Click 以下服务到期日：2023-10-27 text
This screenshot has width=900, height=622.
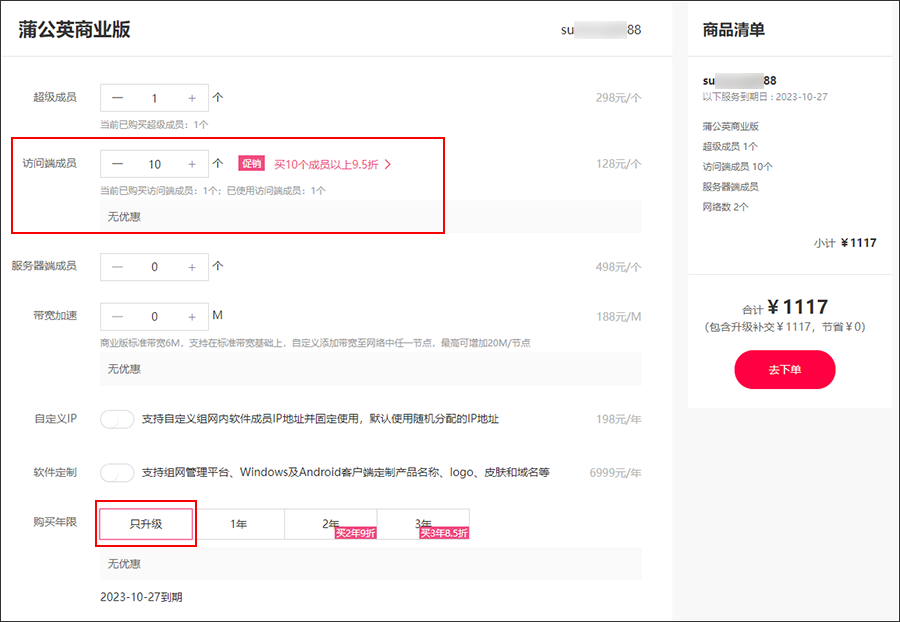(765, 97)
